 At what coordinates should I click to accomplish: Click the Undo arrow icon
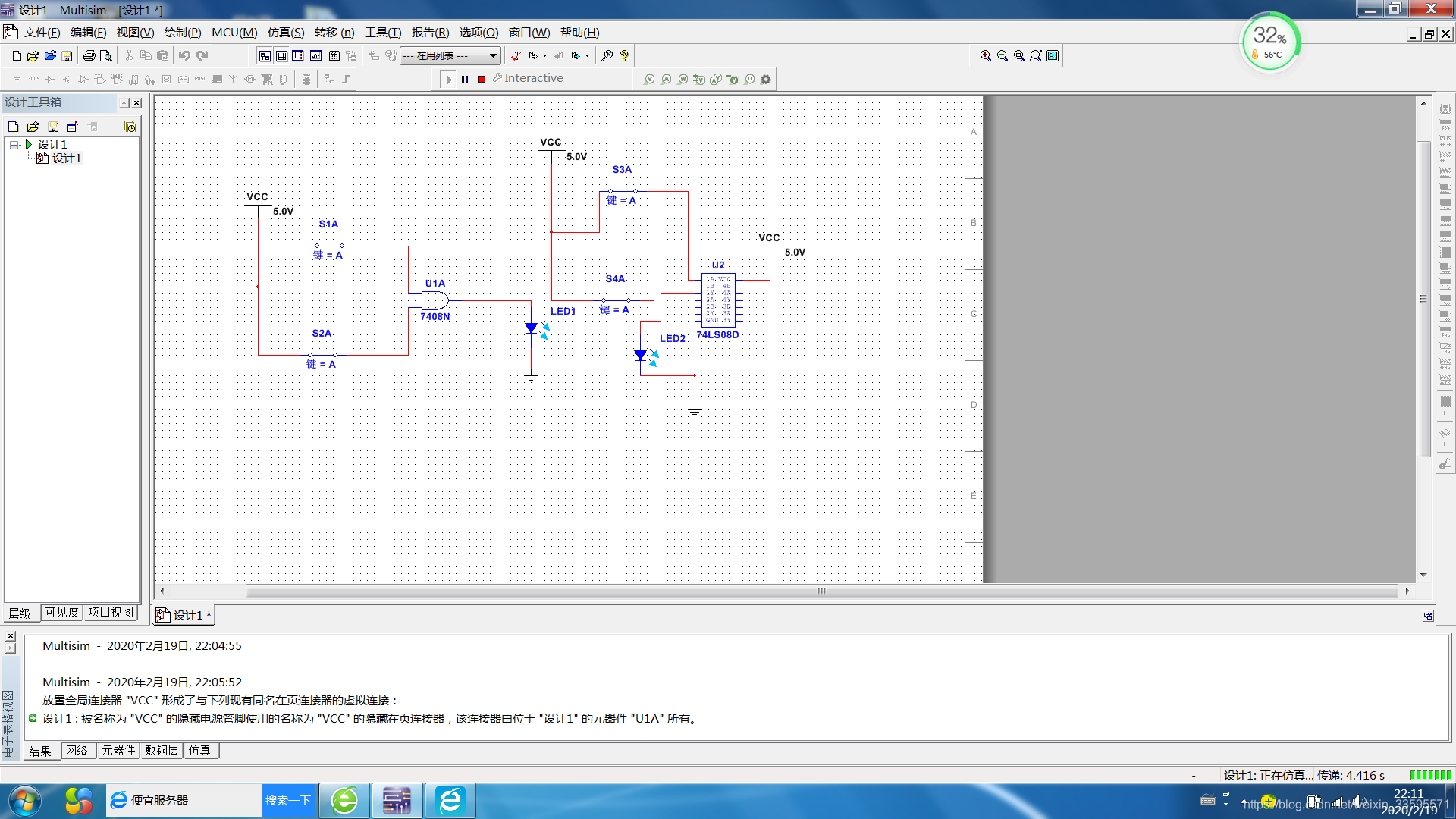click(x=184, y=56)
